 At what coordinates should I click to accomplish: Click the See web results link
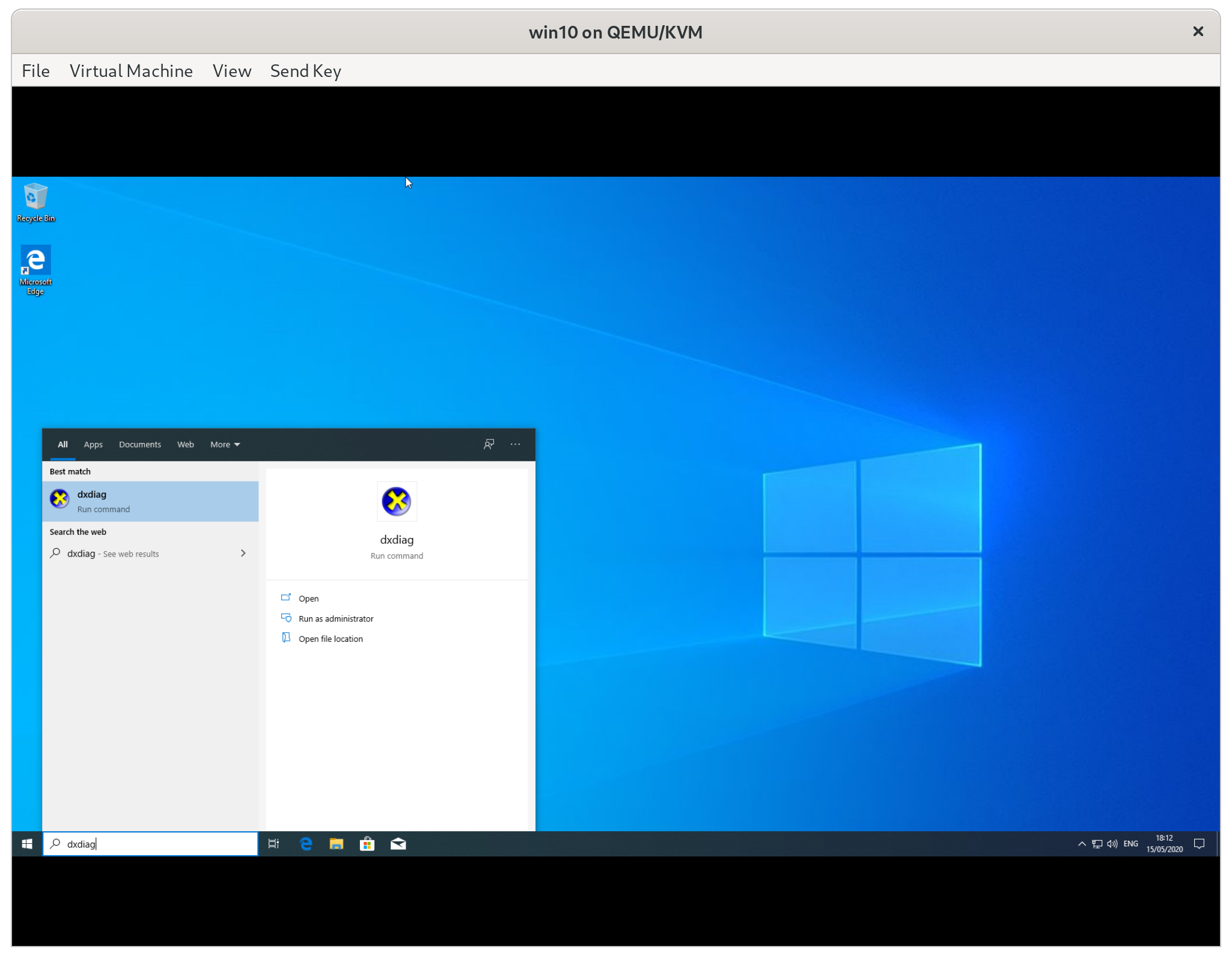130,553
